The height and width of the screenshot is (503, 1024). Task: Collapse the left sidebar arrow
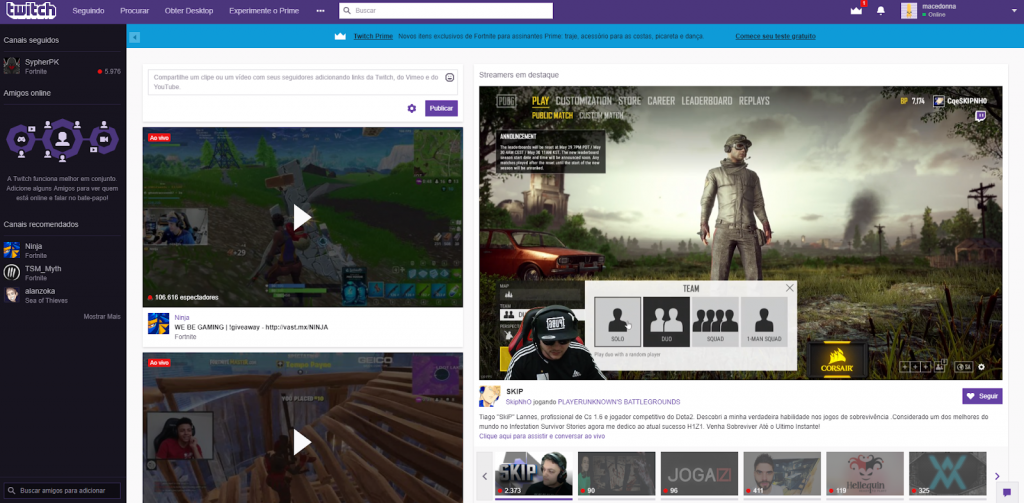135,37
